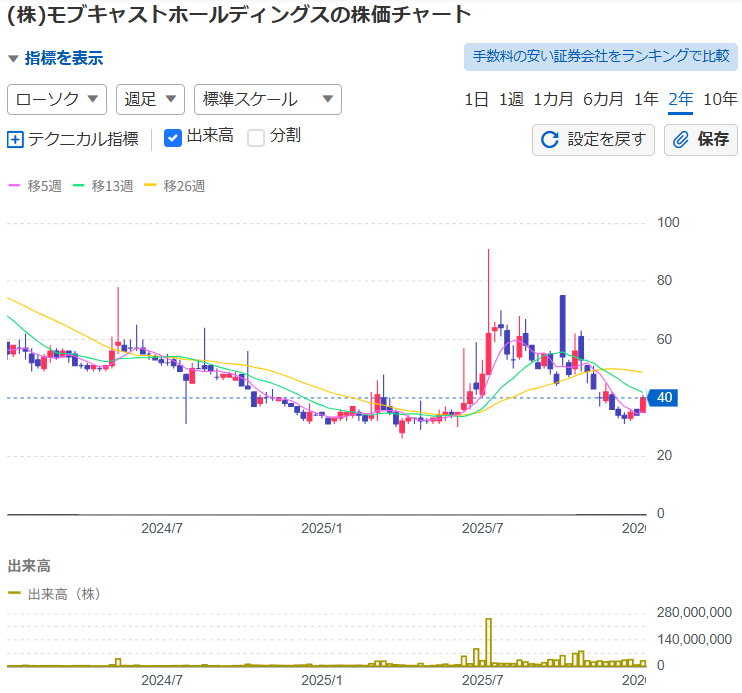The height and width of the screenshot is (693, 742).
Task: Open the 週足 interval dropdown
Action: [151, 99]
